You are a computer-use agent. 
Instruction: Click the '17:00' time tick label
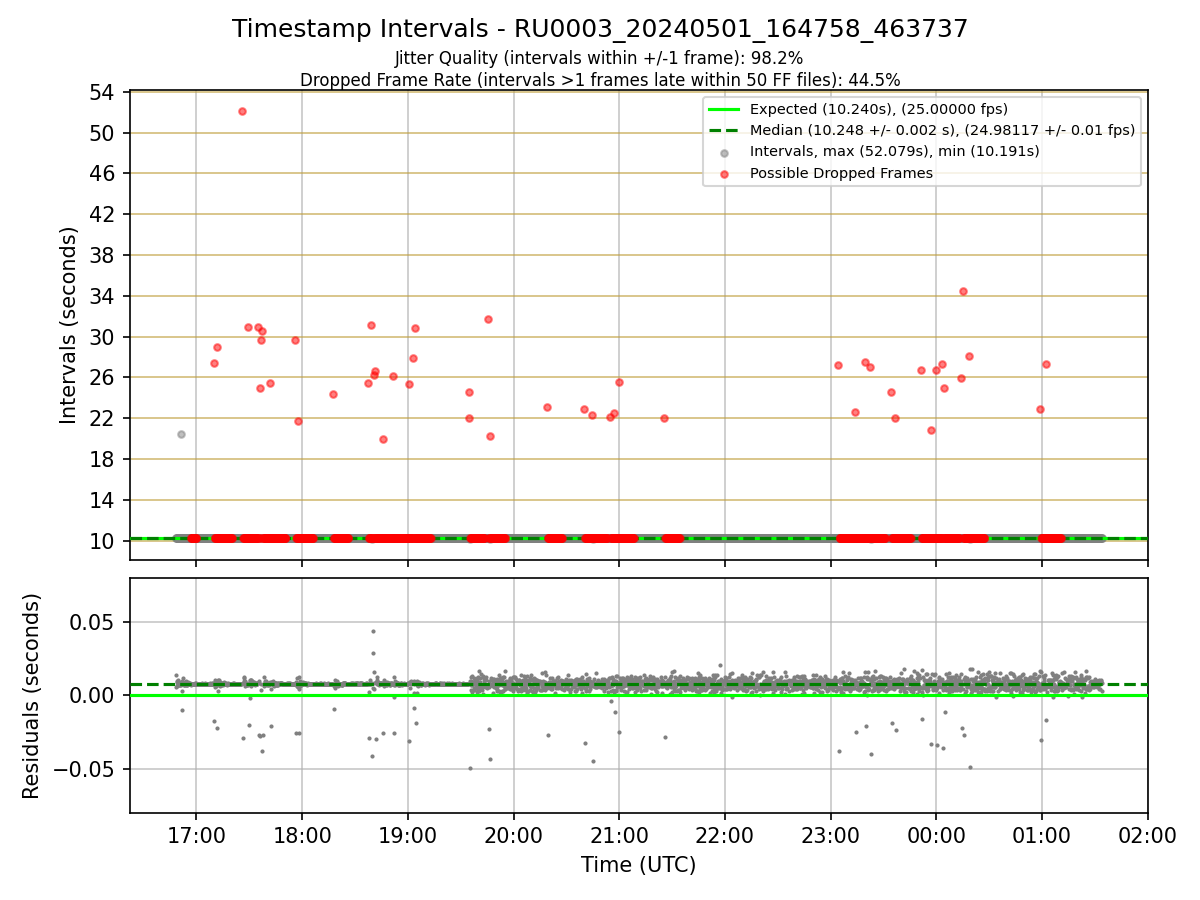pos(196,834)
